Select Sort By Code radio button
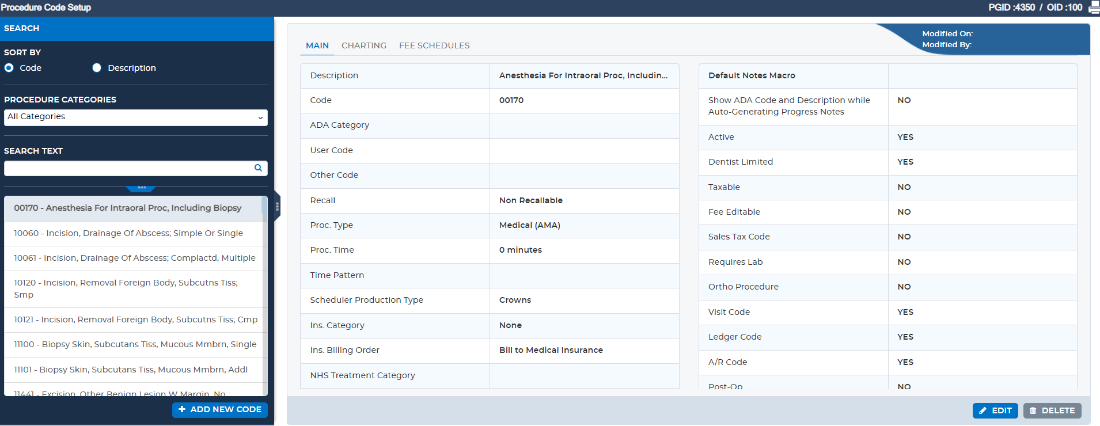 [9, 68]
